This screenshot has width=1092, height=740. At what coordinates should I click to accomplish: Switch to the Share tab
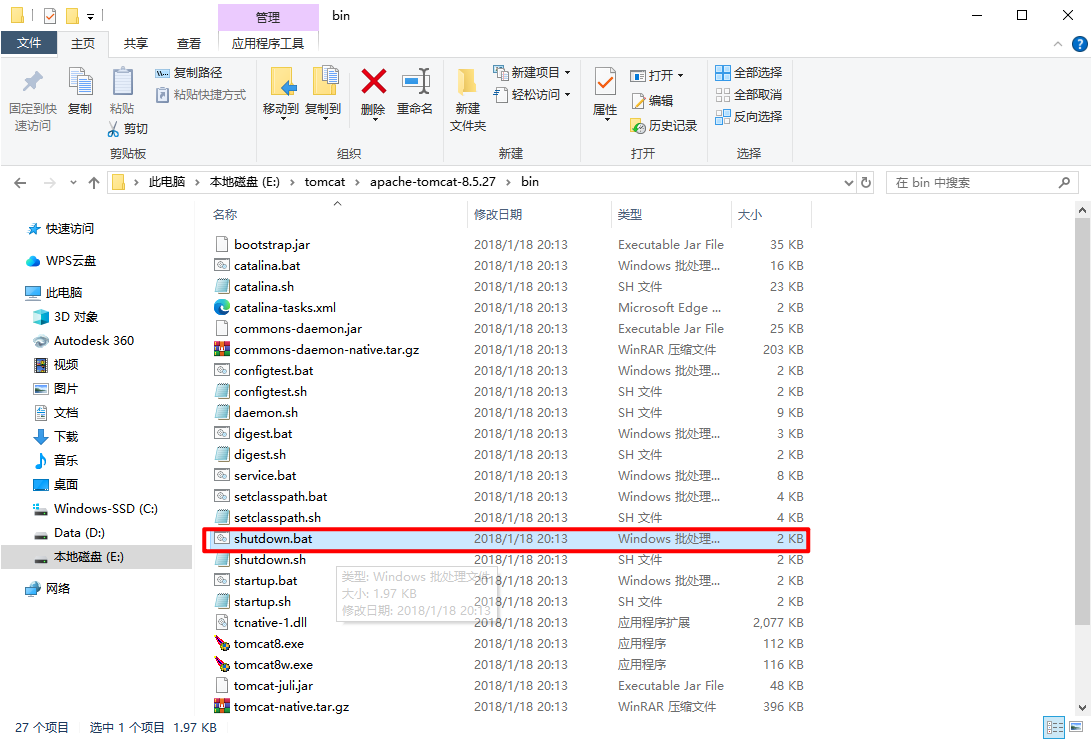(136, 44)
